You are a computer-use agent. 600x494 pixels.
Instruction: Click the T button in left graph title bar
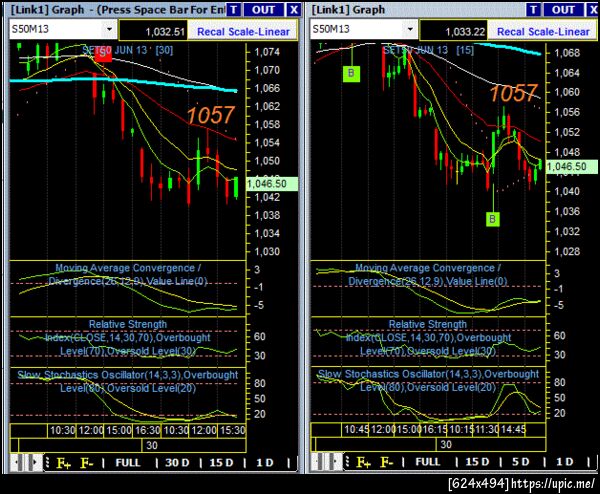[x=234, y=10]
